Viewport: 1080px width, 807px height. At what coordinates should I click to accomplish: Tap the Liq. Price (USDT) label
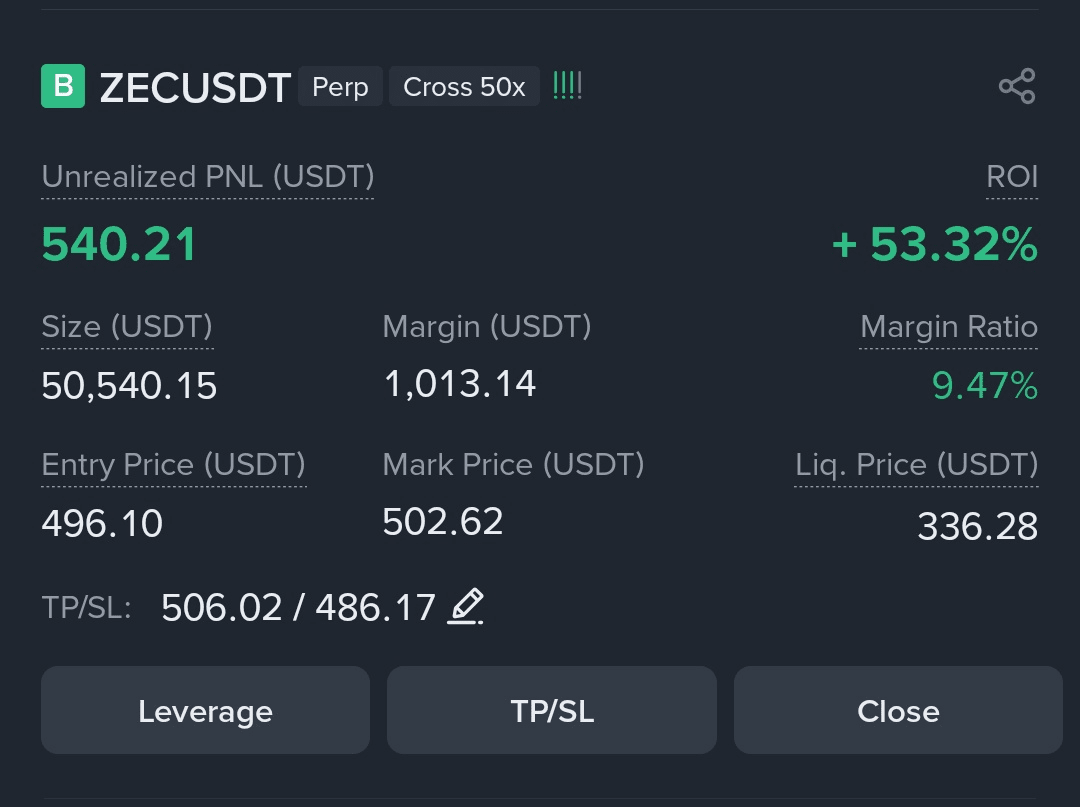916,465
